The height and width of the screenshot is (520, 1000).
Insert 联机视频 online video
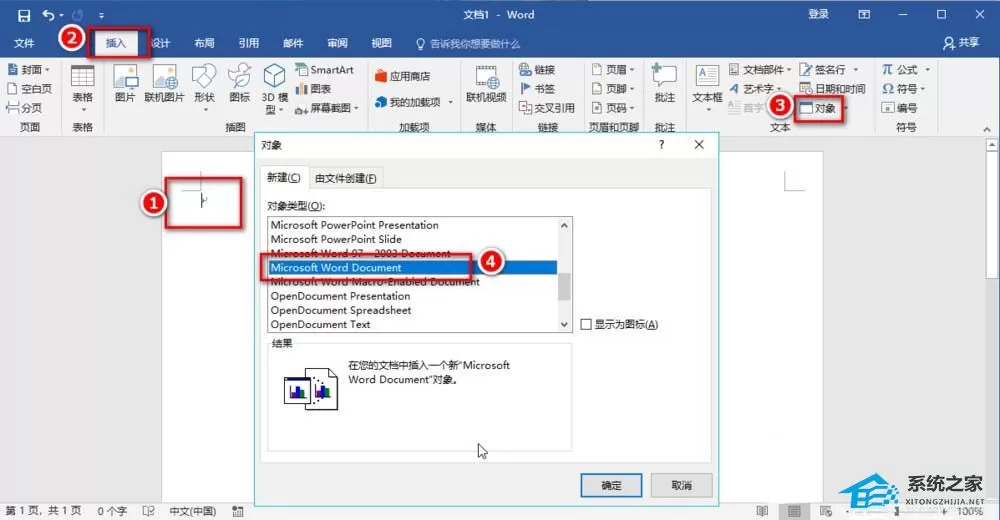tap(486, 85)
